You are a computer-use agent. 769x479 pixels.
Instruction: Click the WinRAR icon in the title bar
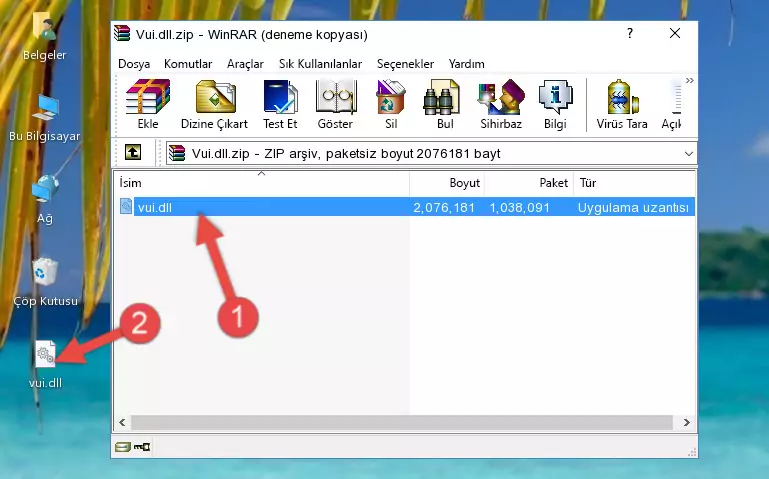122,34
